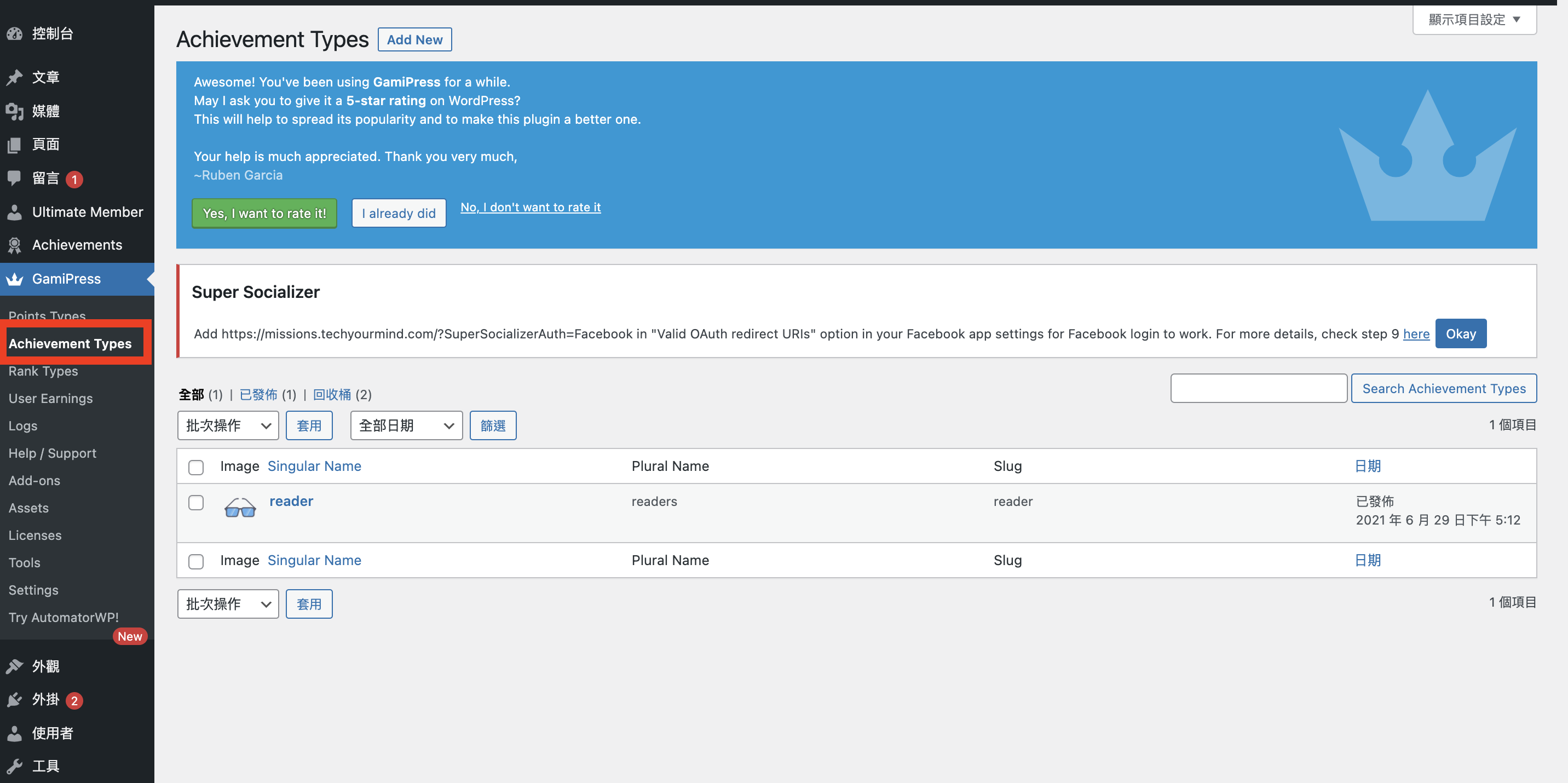
Task: Open the dashboard gauge icon
Action: 15,34
